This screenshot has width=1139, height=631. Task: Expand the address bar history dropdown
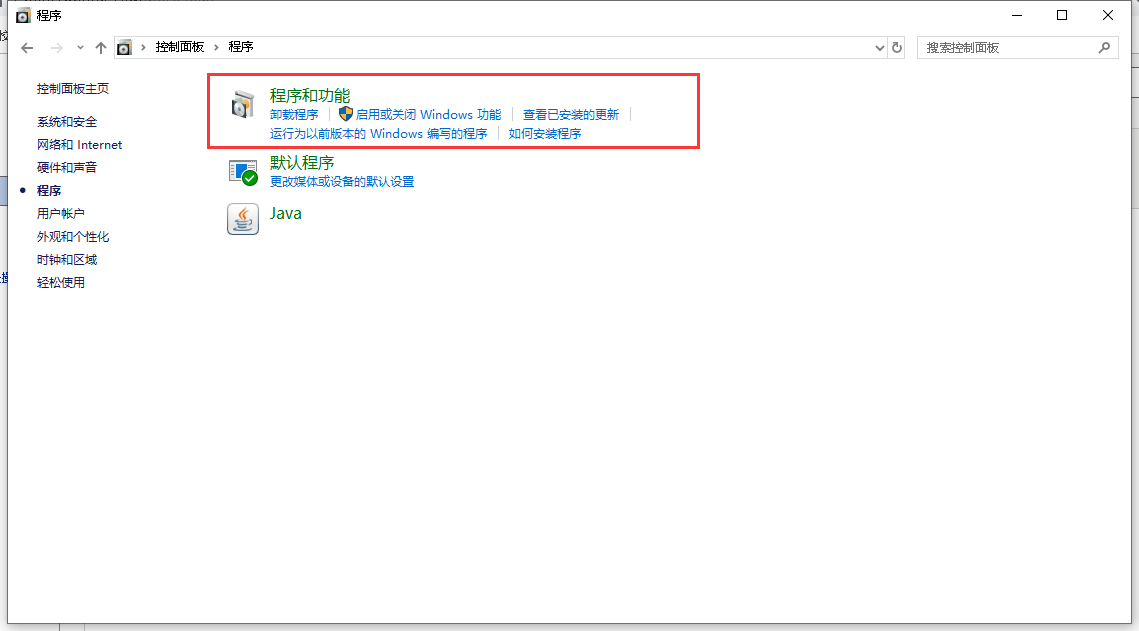pyautogui.click(x=880, y=48)
